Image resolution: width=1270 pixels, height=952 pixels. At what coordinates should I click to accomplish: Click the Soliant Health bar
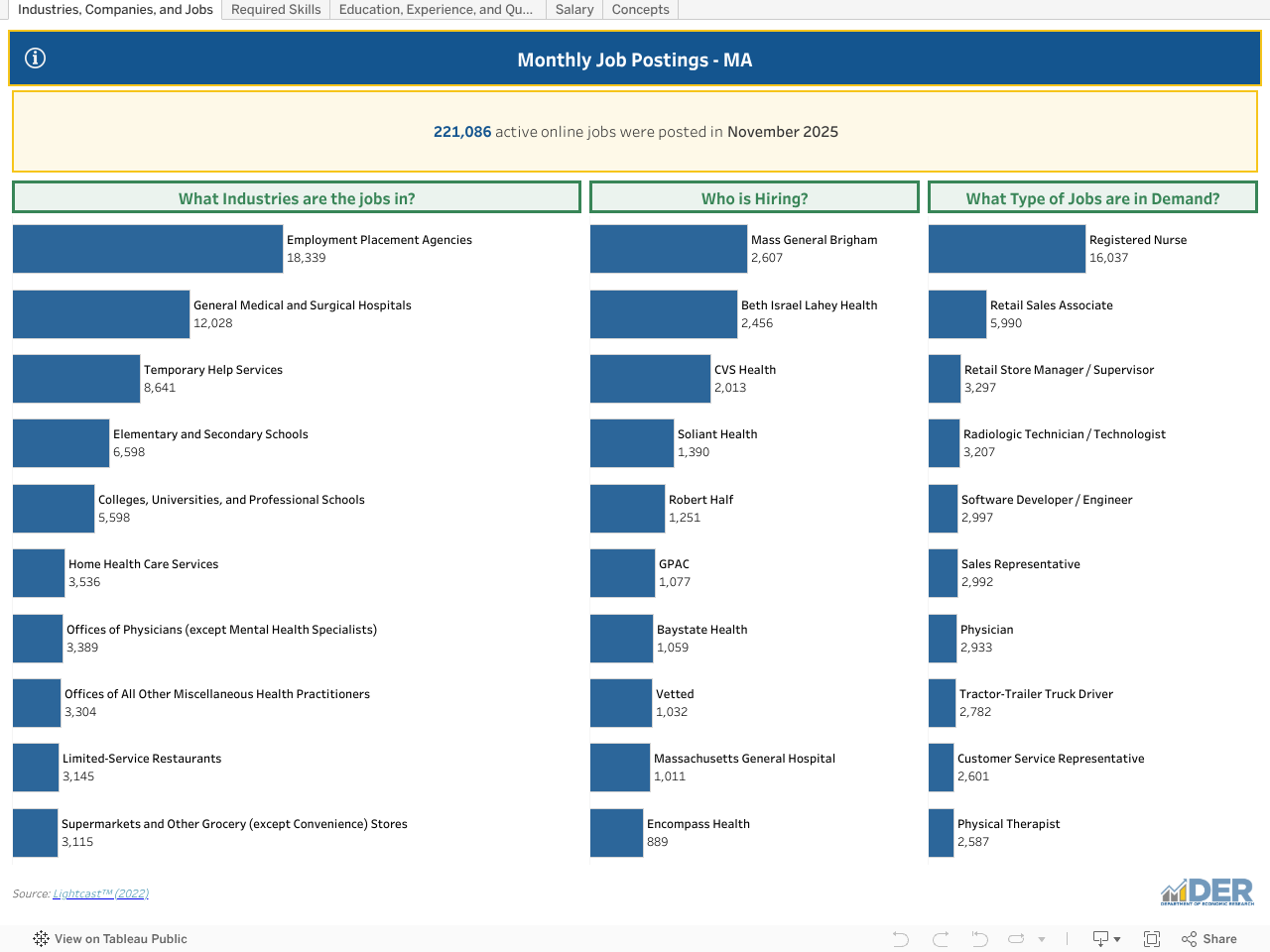[632, 443]
